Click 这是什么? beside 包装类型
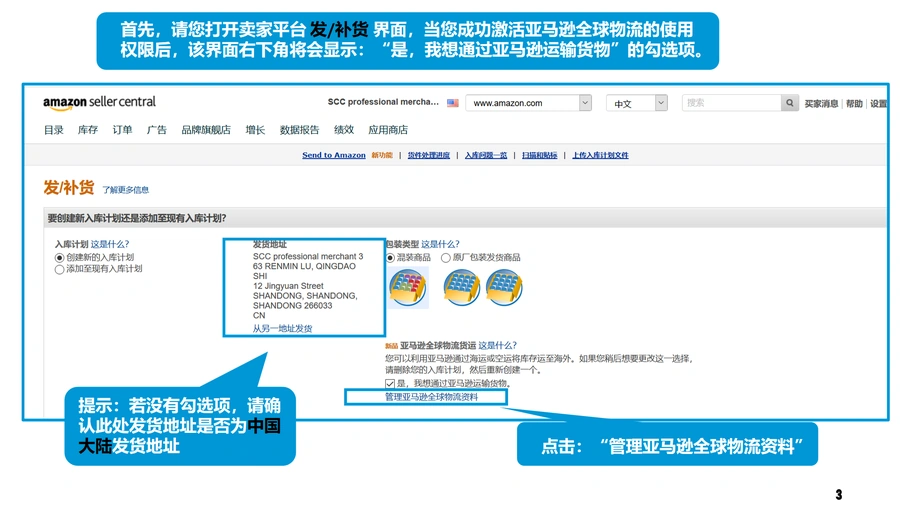Screen dimensions: 900x506 pyautogui.click(x=440, y=244)
